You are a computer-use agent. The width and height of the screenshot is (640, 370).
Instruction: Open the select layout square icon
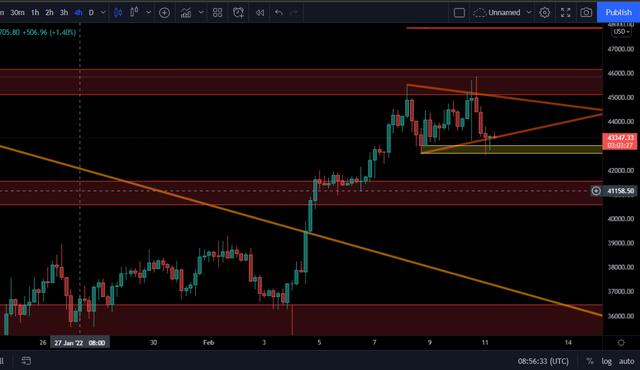click(459, 13)
